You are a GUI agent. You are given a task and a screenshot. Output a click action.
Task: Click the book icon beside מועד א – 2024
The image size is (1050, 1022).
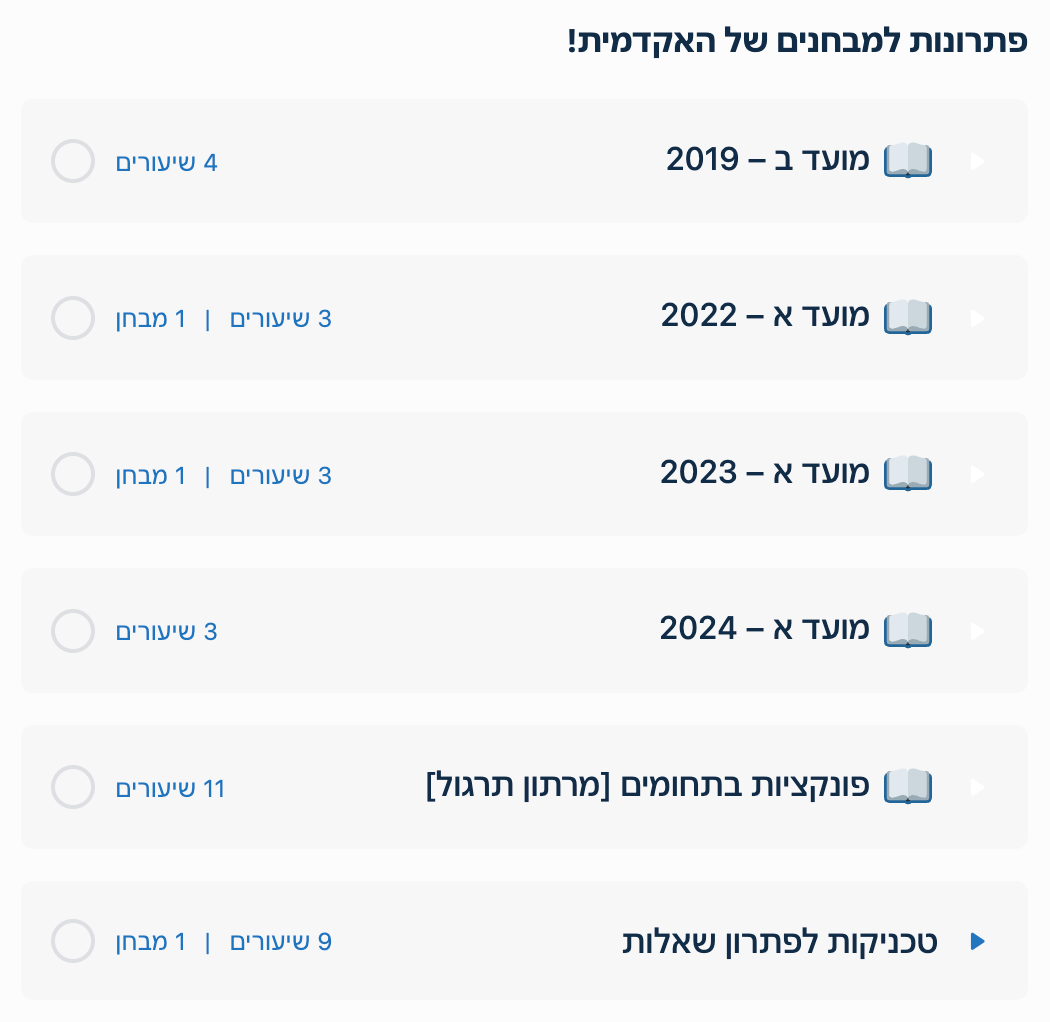pyautogui.click(x=908, y=630)
